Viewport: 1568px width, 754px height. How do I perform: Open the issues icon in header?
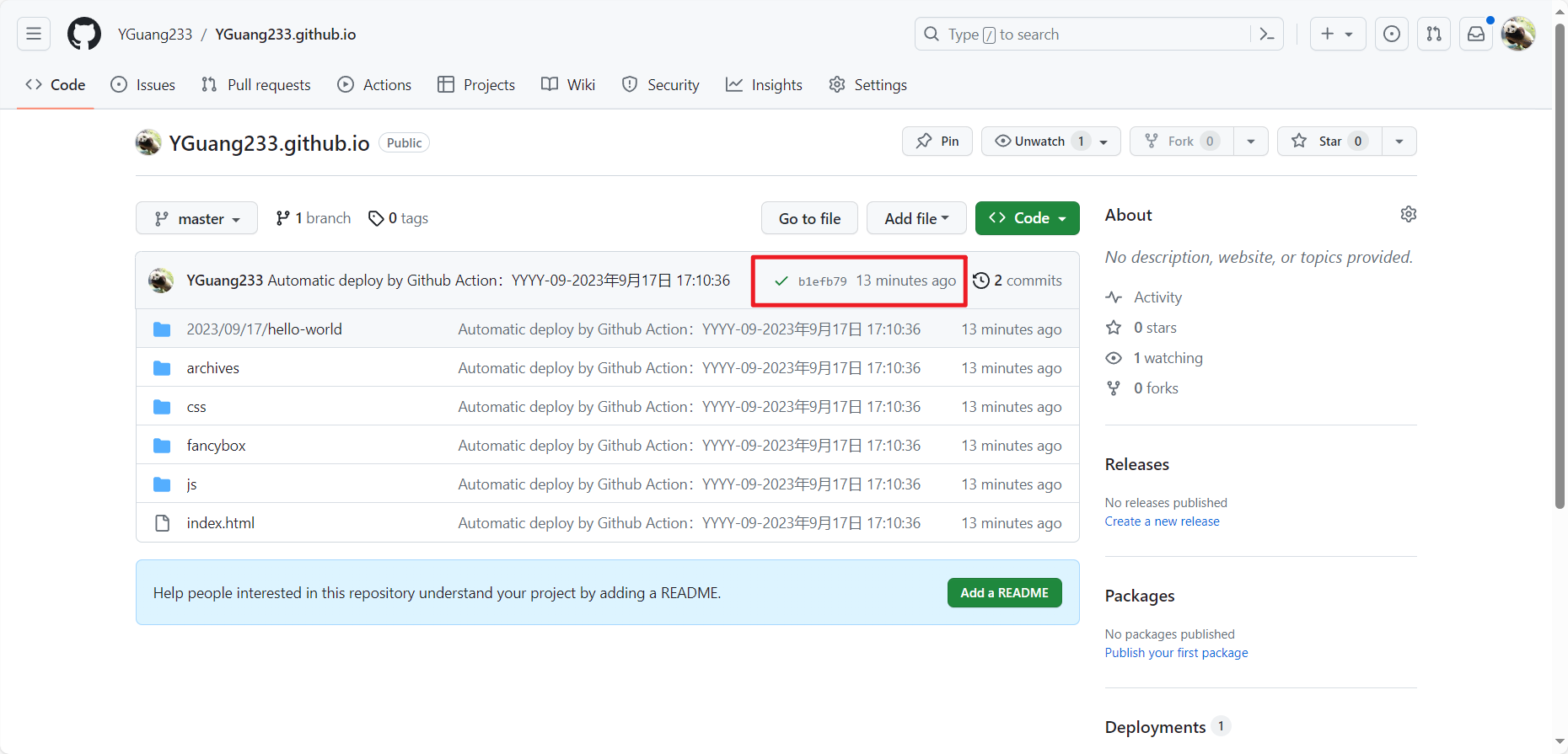1392,34
